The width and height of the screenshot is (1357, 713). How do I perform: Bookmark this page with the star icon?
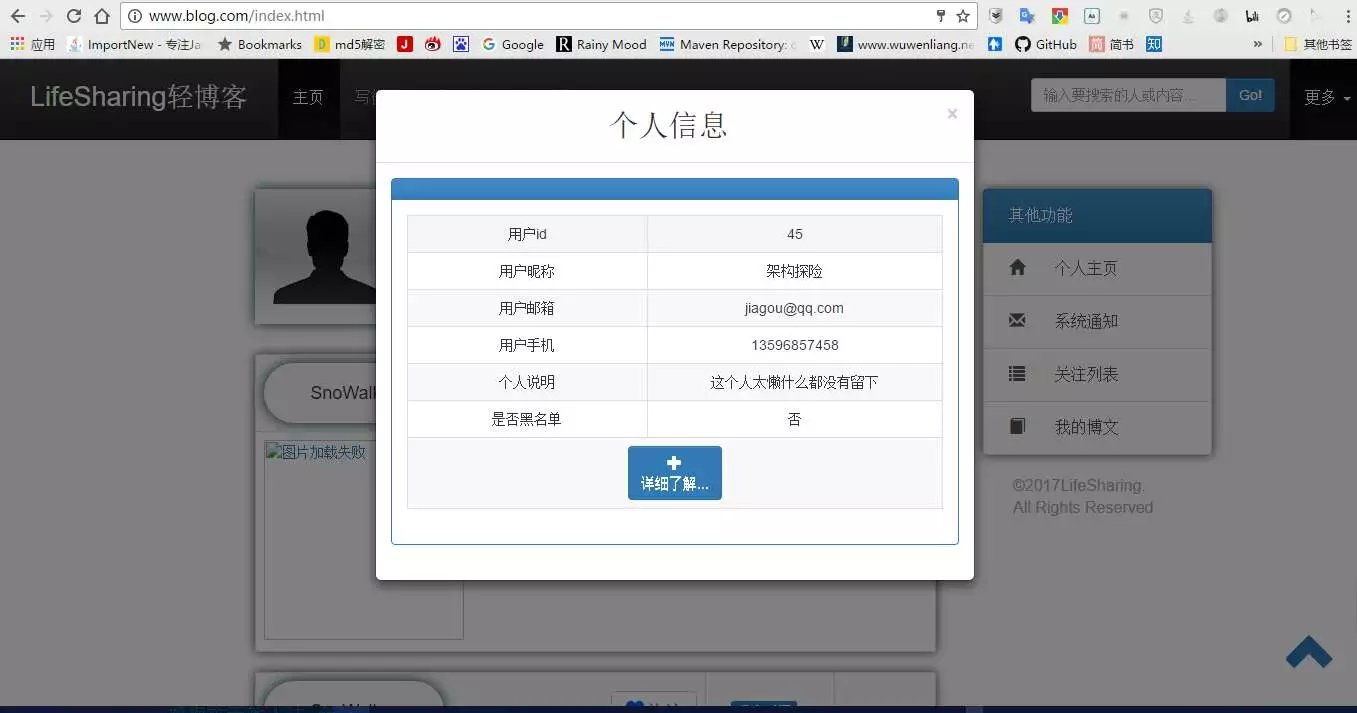click(963, 16)
